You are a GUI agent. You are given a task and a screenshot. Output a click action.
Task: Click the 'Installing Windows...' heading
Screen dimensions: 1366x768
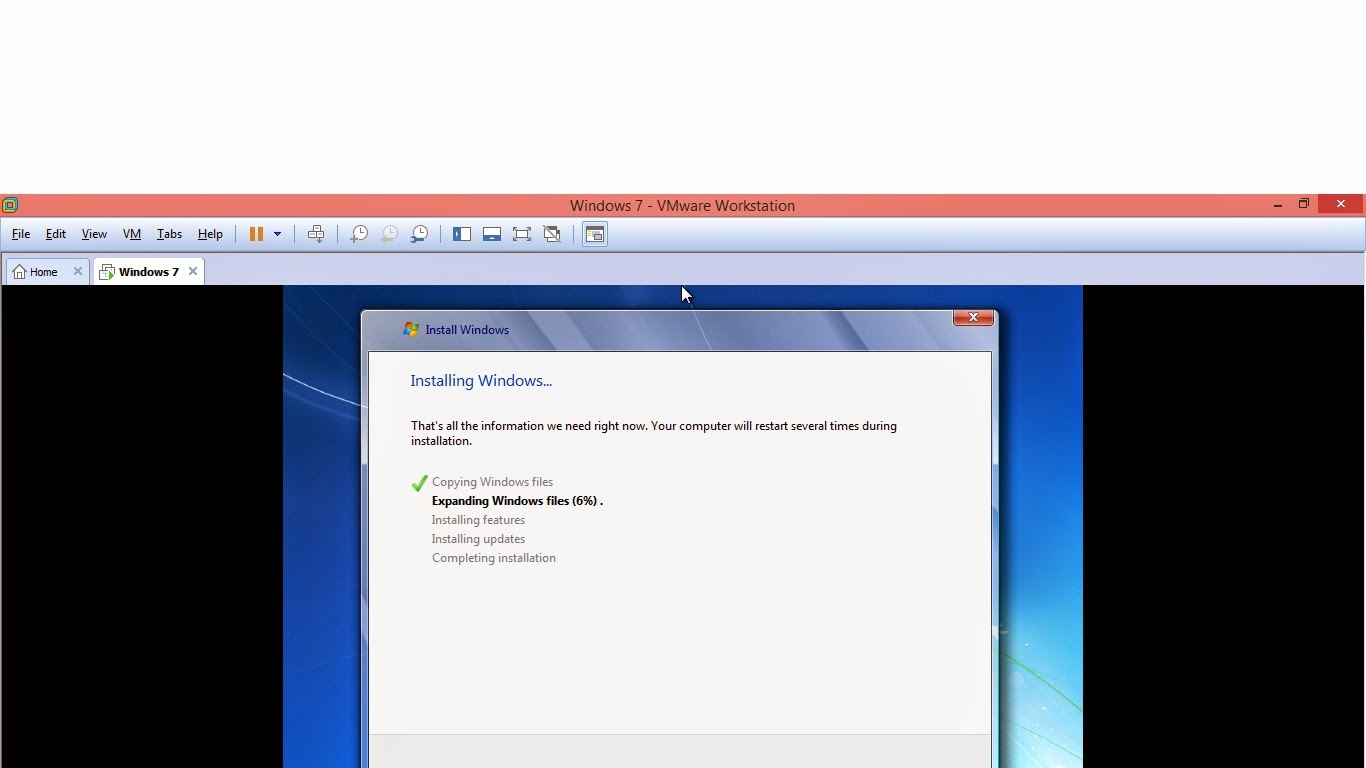[481, 380]
